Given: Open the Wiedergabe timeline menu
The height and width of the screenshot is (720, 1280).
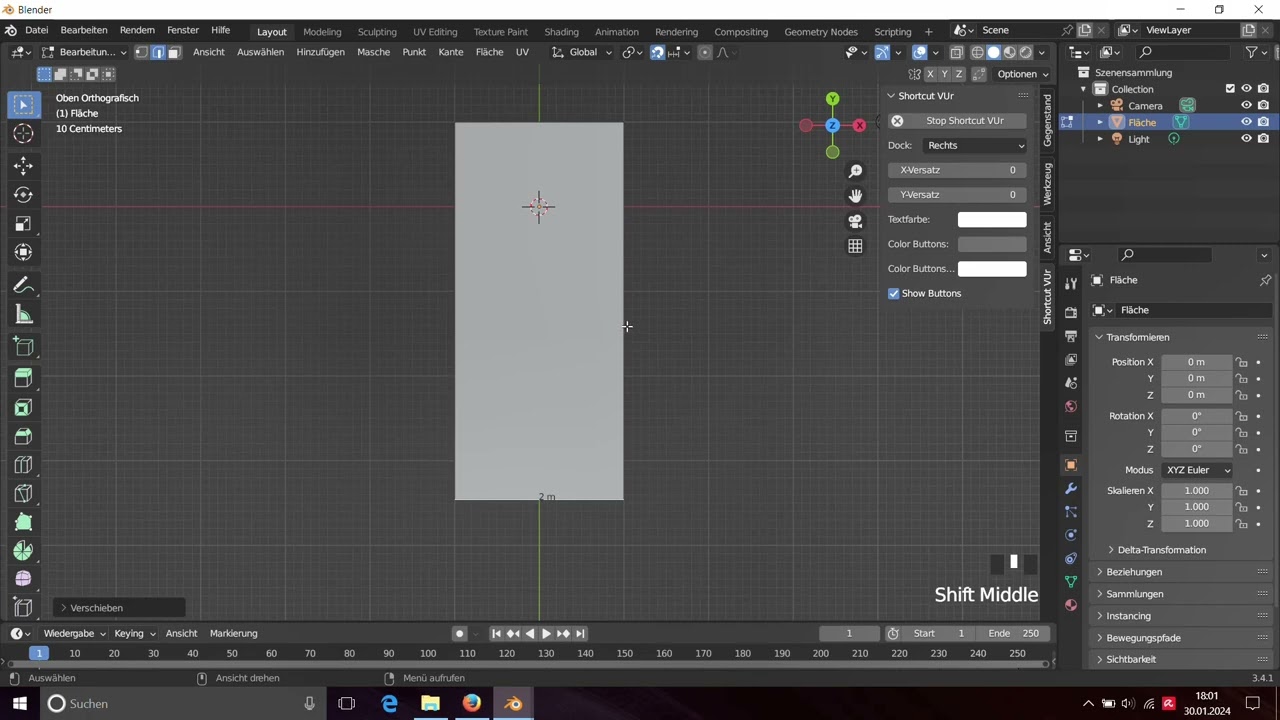Looking at the screenshot, I should click(x=74, y=633).
